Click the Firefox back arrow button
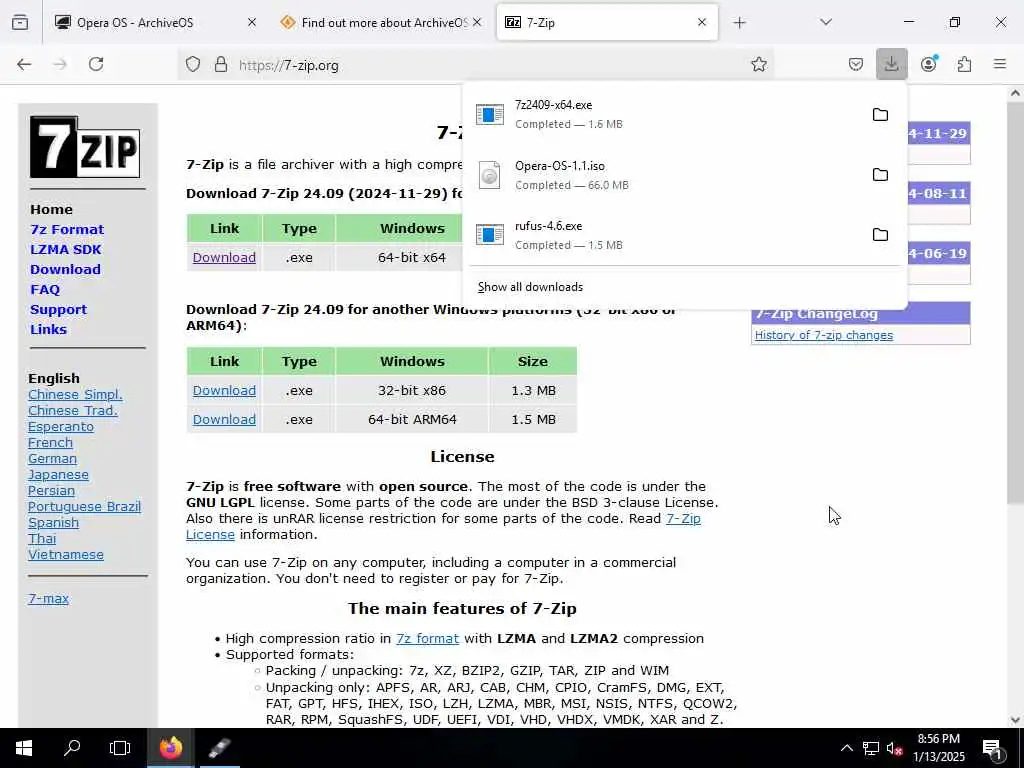The height and width of the screenshot is (768, 1024). (x=24, y=64)
